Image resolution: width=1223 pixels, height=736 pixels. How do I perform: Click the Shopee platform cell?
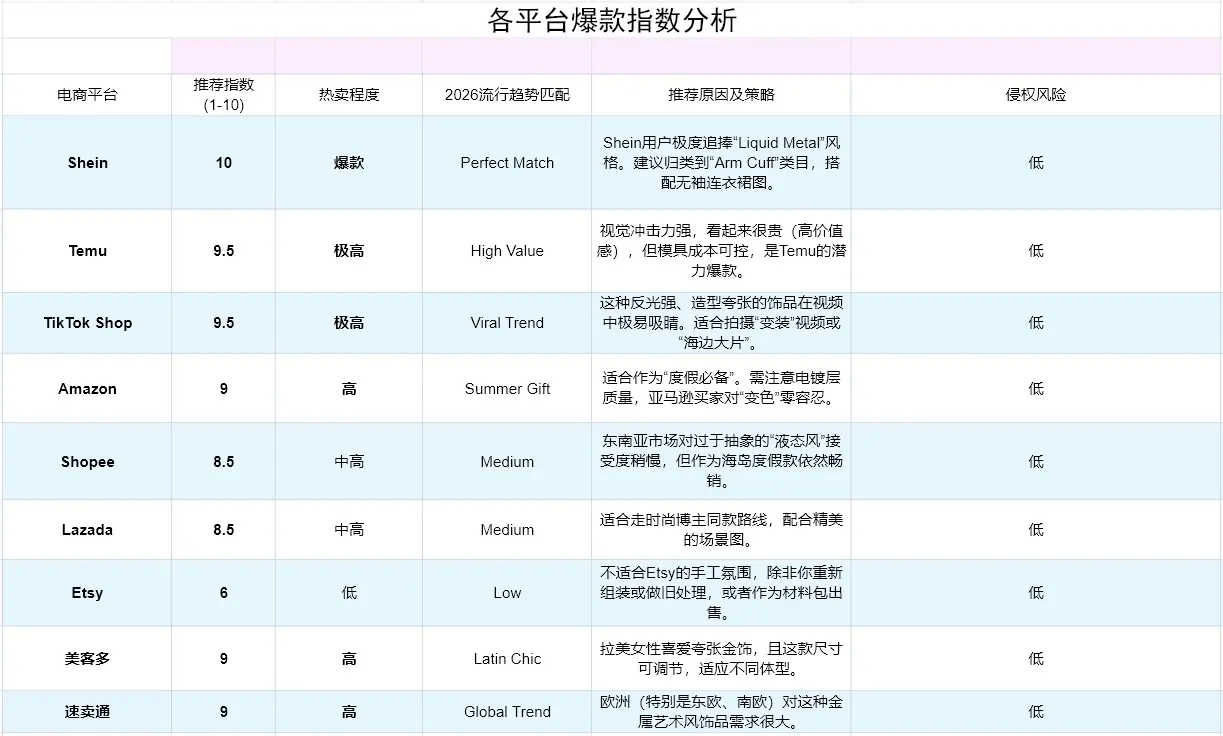pos(87,462)
